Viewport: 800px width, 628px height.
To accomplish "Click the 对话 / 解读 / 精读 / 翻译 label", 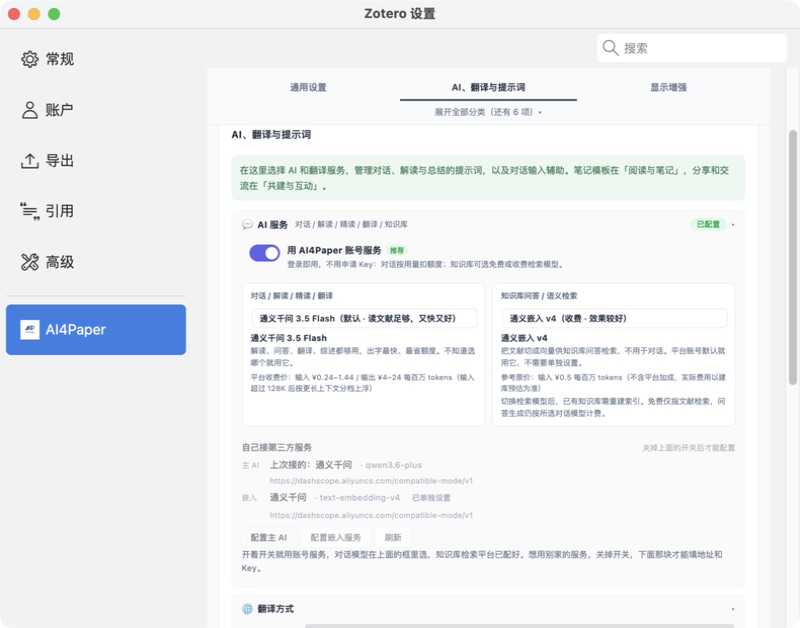I will pos(291,296).
